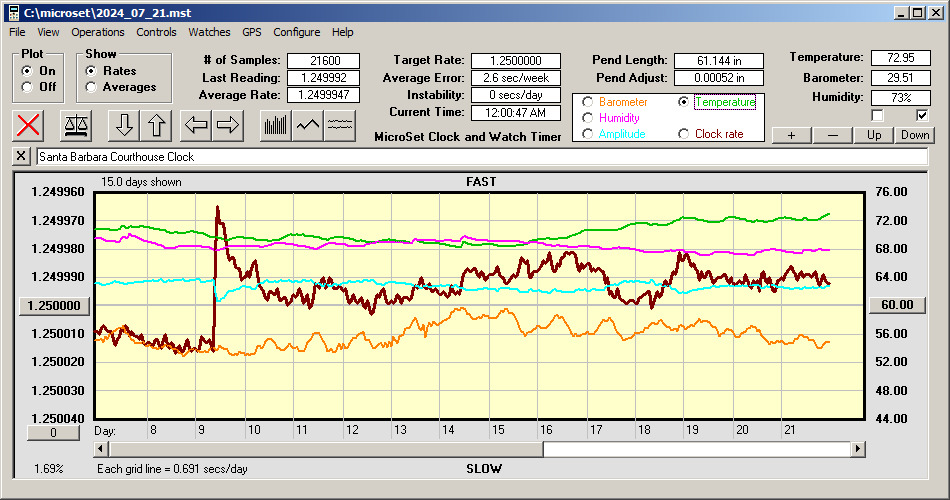Click the plus button beside minus
Viewport: 950px width, 500px height.
(791, 135)
